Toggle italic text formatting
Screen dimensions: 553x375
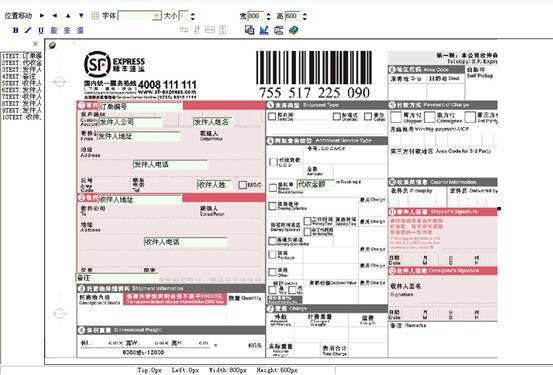pos(28,30)
